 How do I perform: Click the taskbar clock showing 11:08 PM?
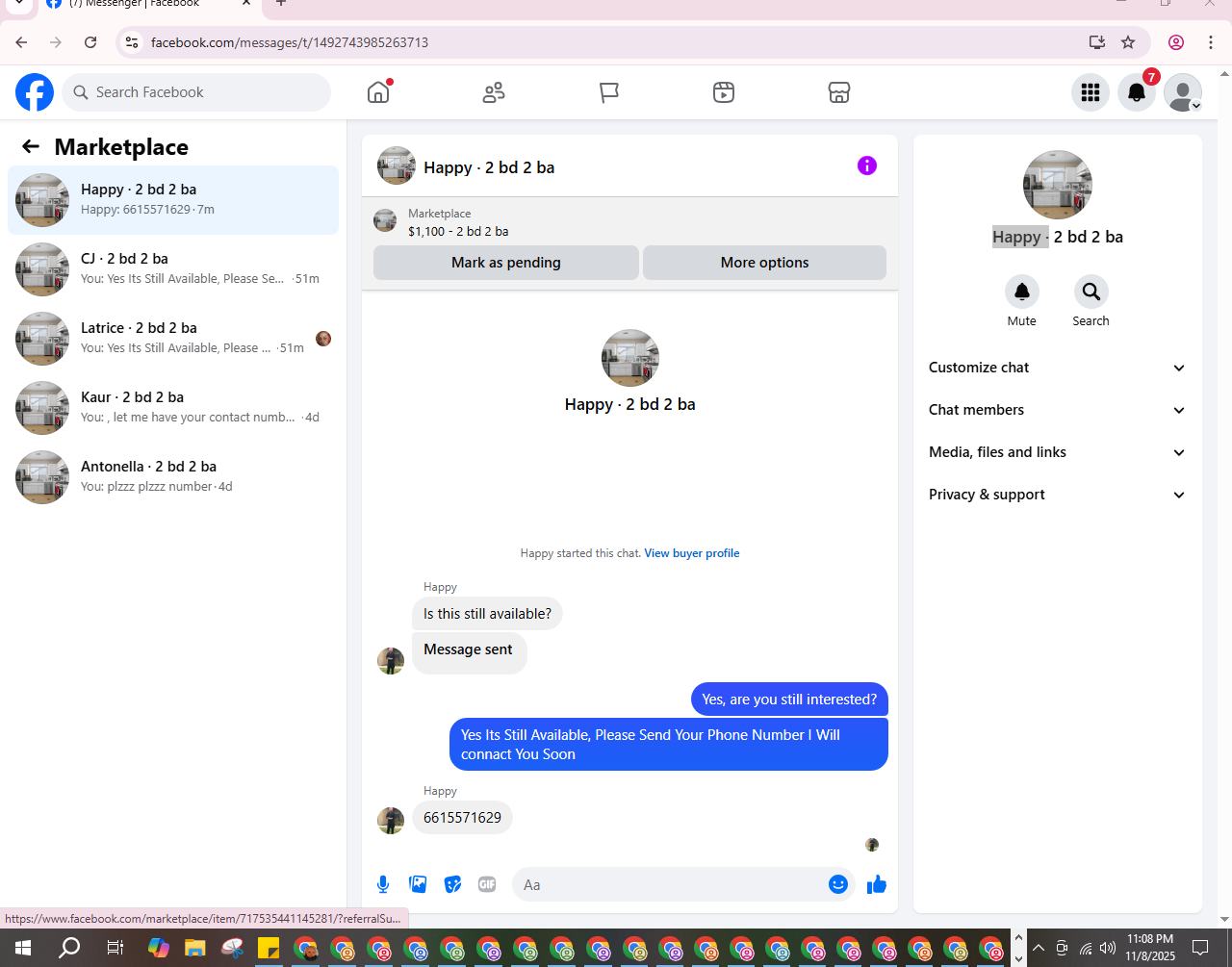coord(1150,948)
